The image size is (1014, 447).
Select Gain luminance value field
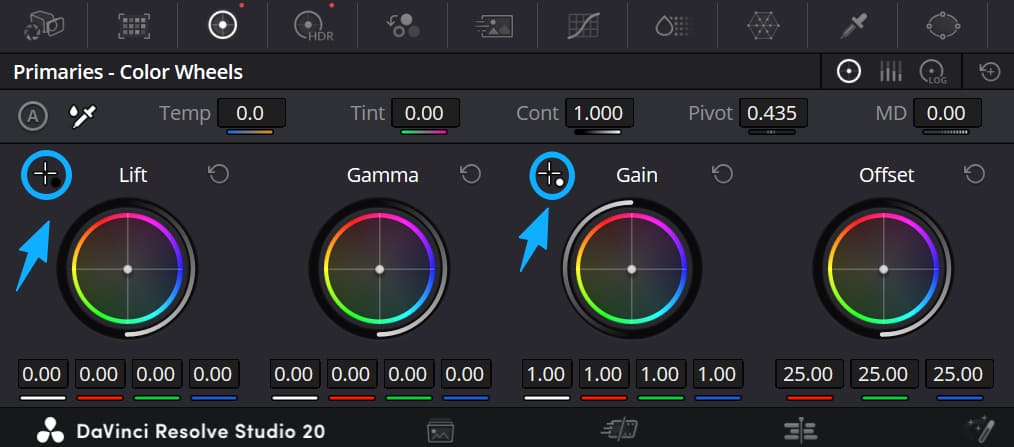pos(546,374)
